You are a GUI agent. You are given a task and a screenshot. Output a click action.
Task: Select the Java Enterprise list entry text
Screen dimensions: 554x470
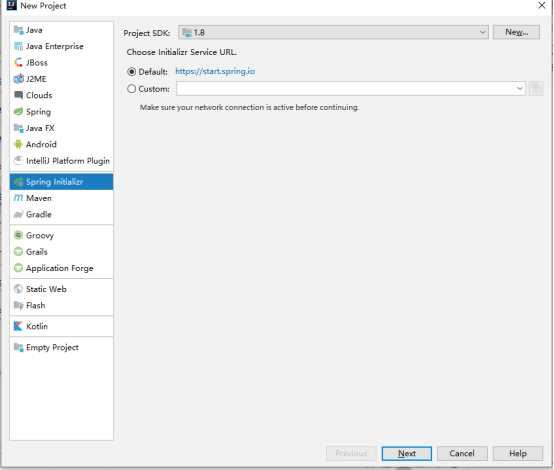[55, 46]
